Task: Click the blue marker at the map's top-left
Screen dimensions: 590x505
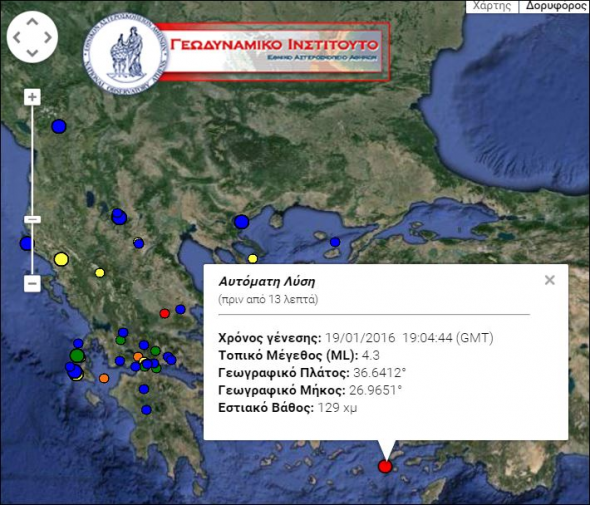Action: [59, 126]
